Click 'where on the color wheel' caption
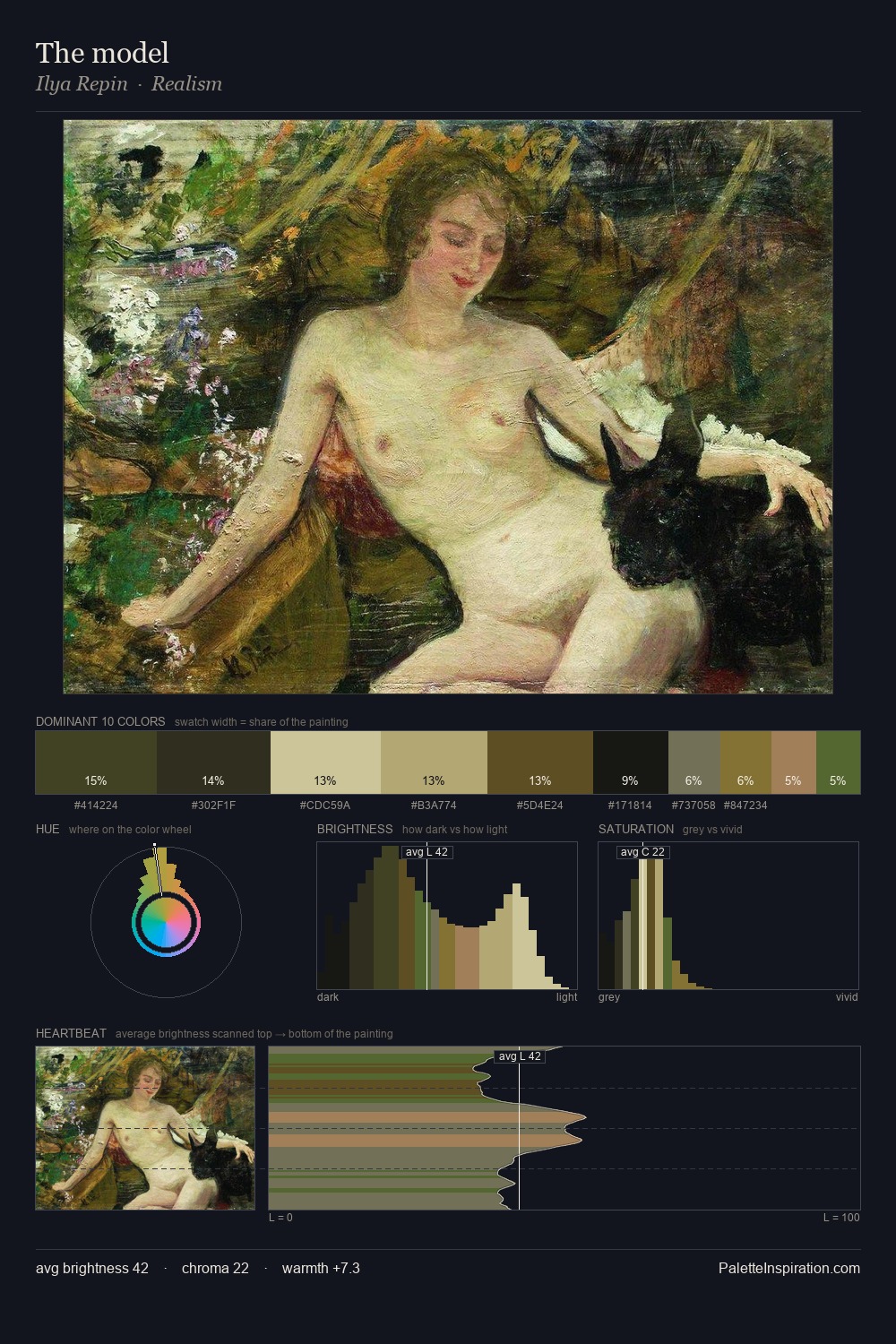The image size is (896, 1344). [x=130, y=830]
